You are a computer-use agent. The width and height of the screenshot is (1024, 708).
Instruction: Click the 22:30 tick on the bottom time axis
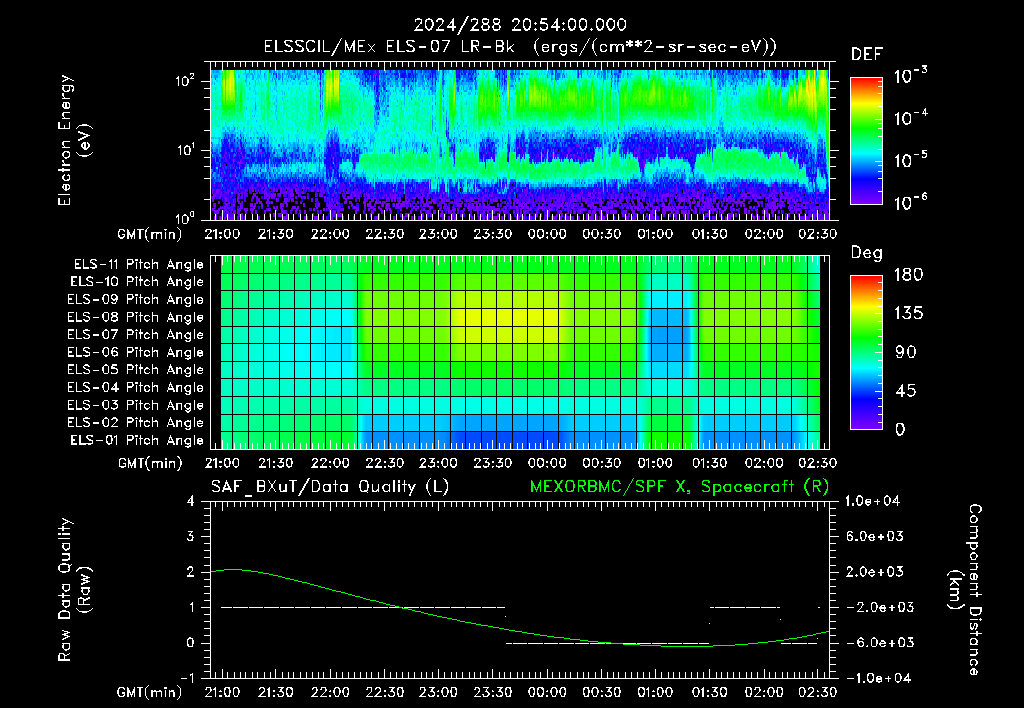click(384, 692)
